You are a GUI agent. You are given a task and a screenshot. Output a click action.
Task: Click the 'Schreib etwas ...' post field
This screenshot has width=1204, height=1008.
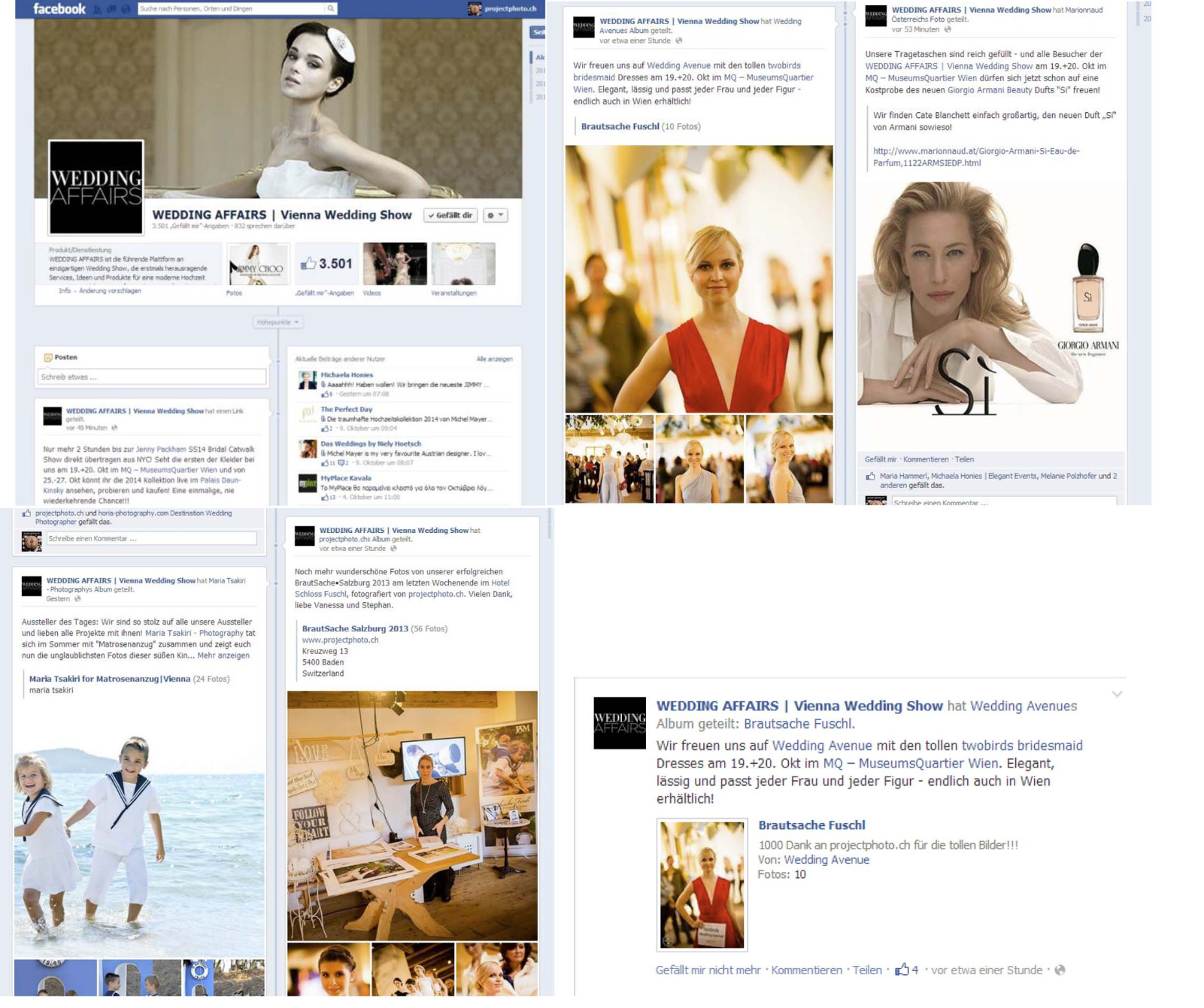[x=151, y=377]
